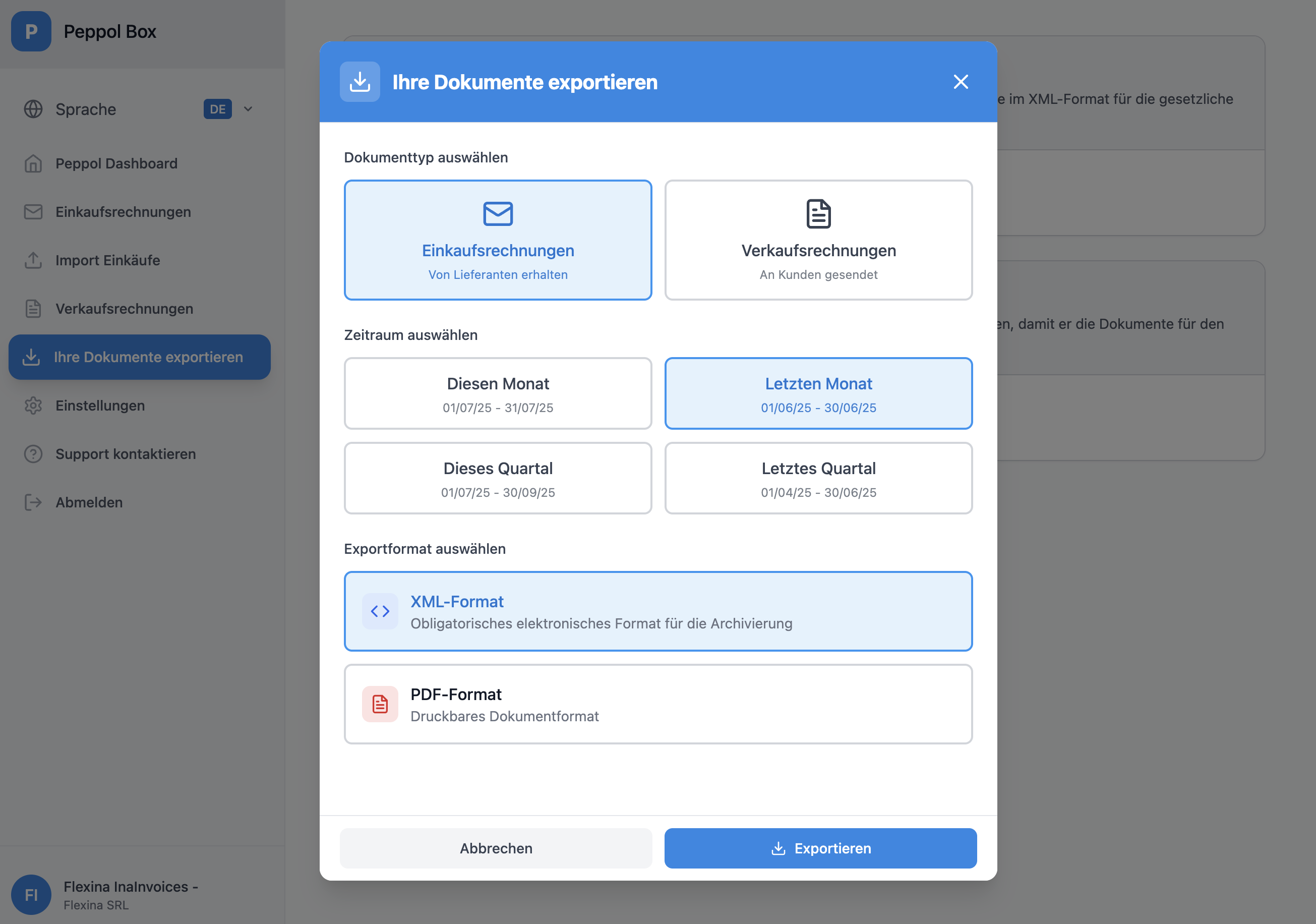Click the upload icon for Import Einkäufe
This screenshot has height=924, width=1316.
click(33, 260)
